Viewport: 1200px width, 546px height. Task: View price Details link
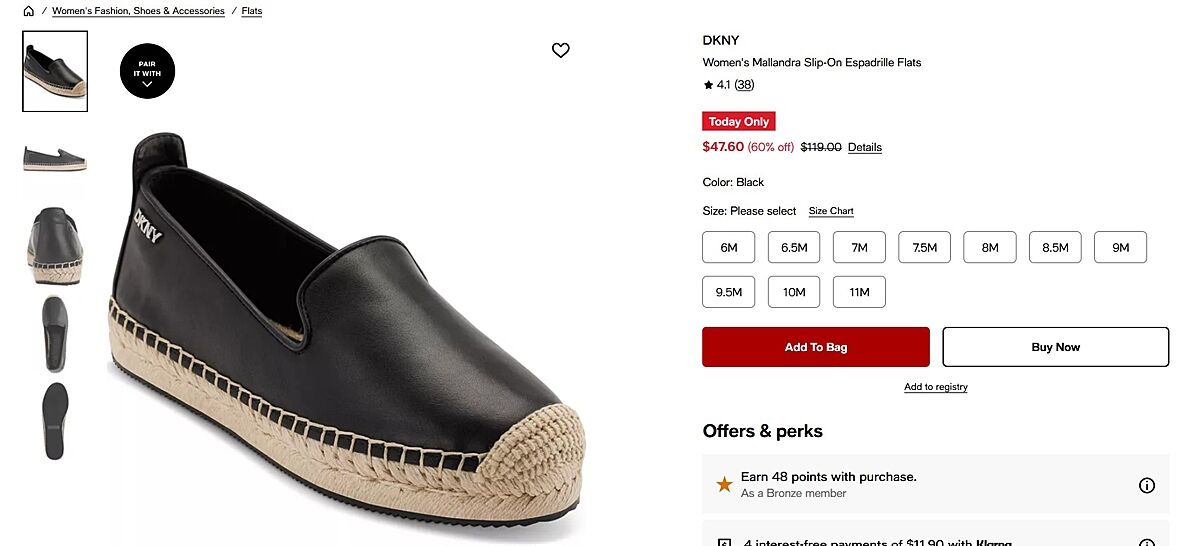(x=865, y=147)
